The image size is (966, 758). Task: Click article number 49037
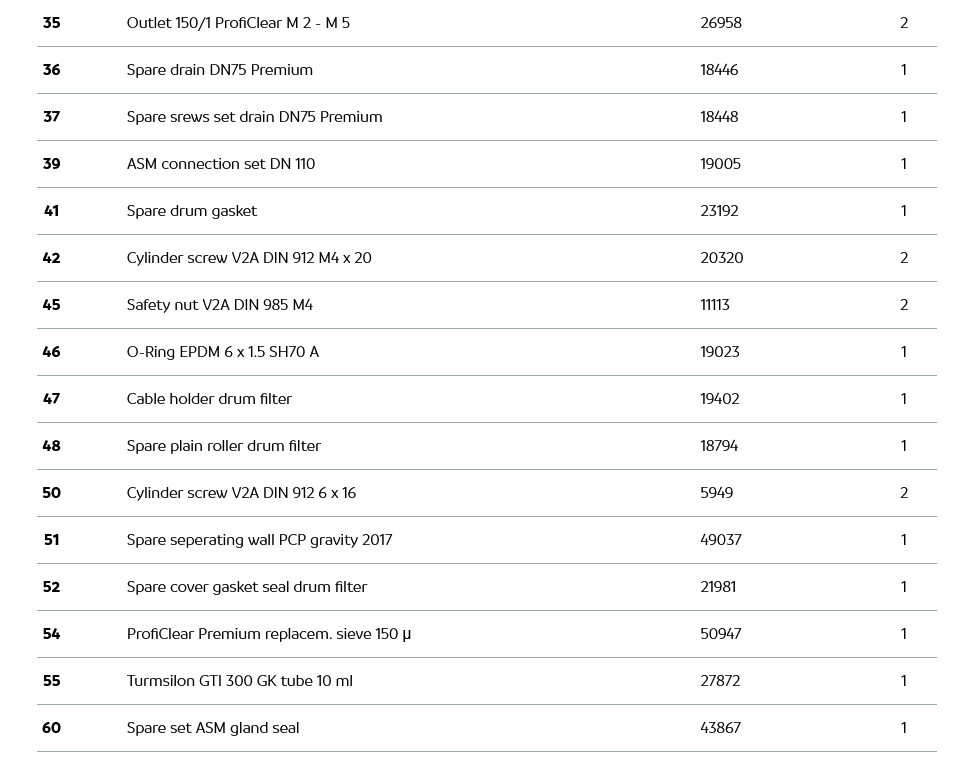tap(720, 540)
